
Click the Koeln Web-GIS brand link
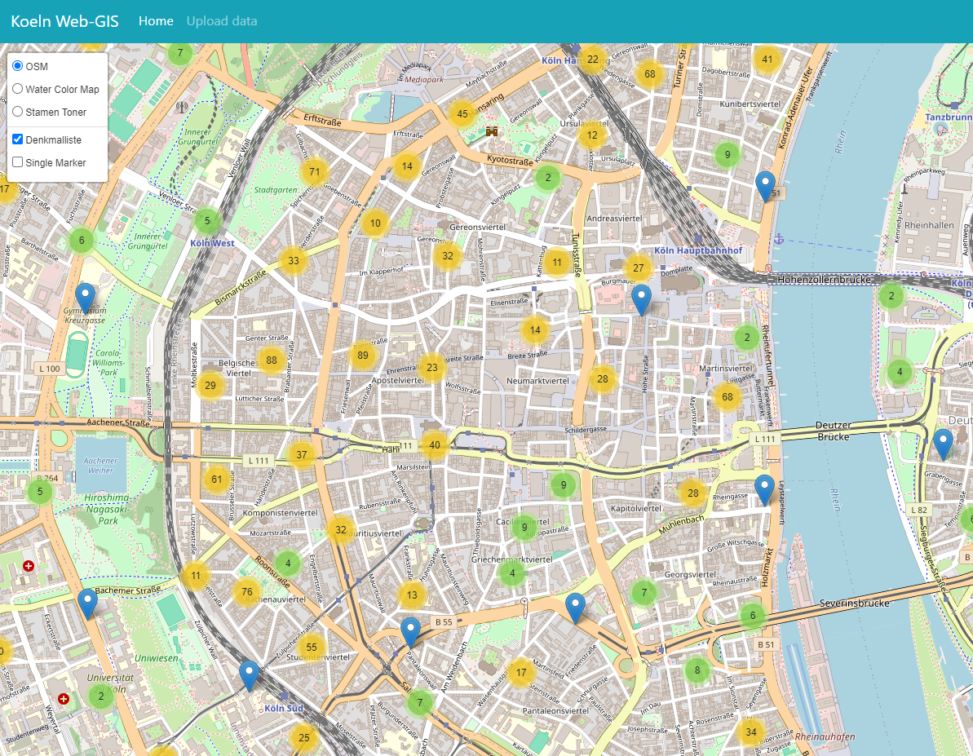click(x=63, y=18)
